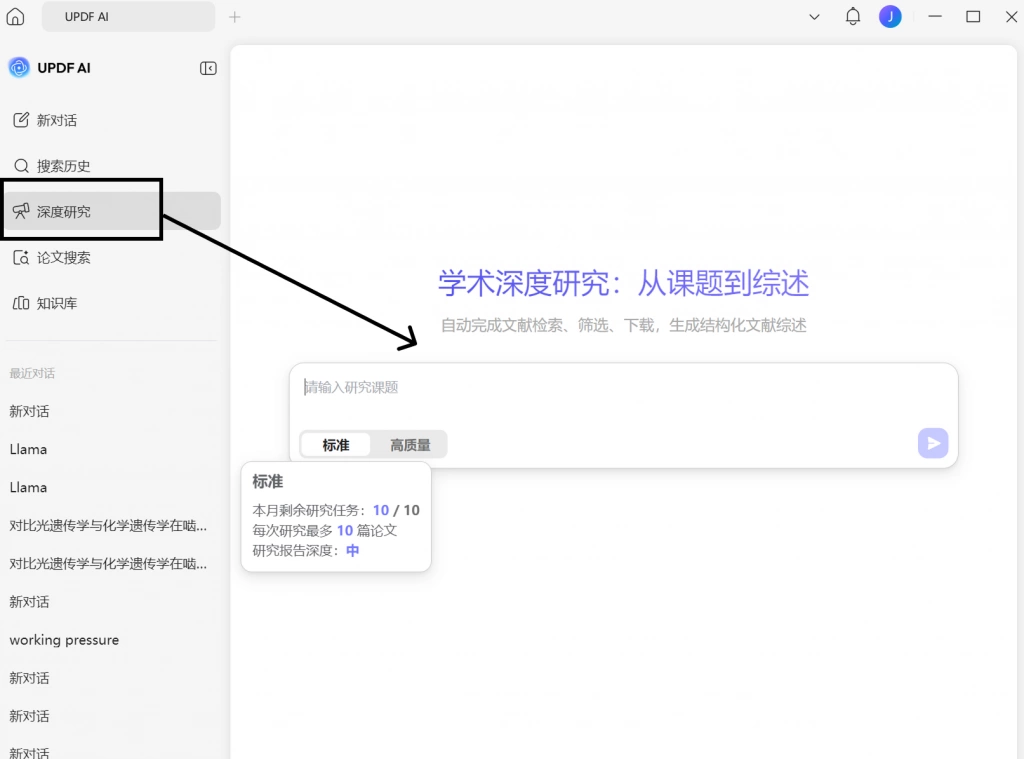Select the 标准 research mode

pos(336,445)
